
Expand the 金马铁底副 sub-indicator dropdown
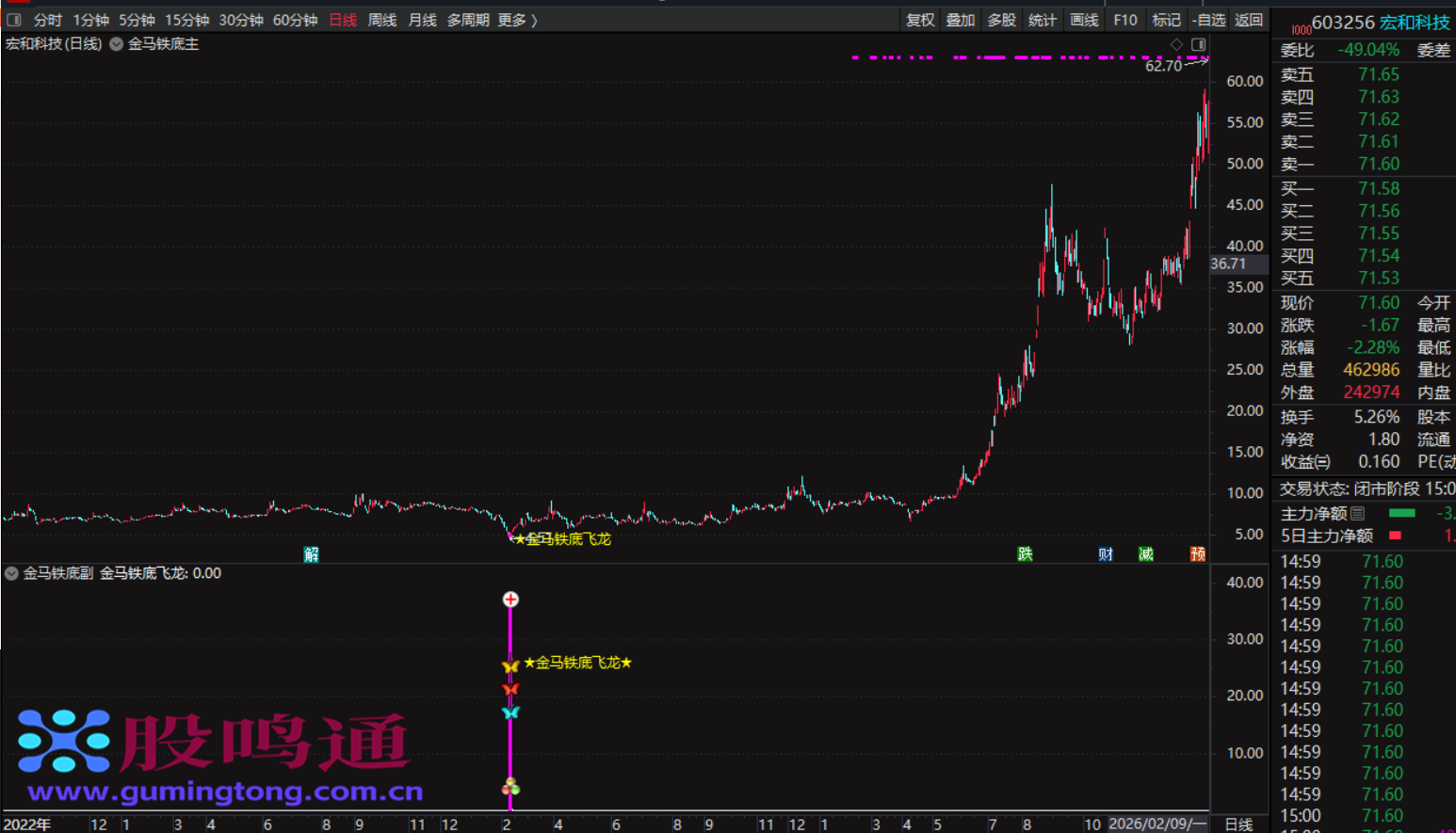point(12,573)
